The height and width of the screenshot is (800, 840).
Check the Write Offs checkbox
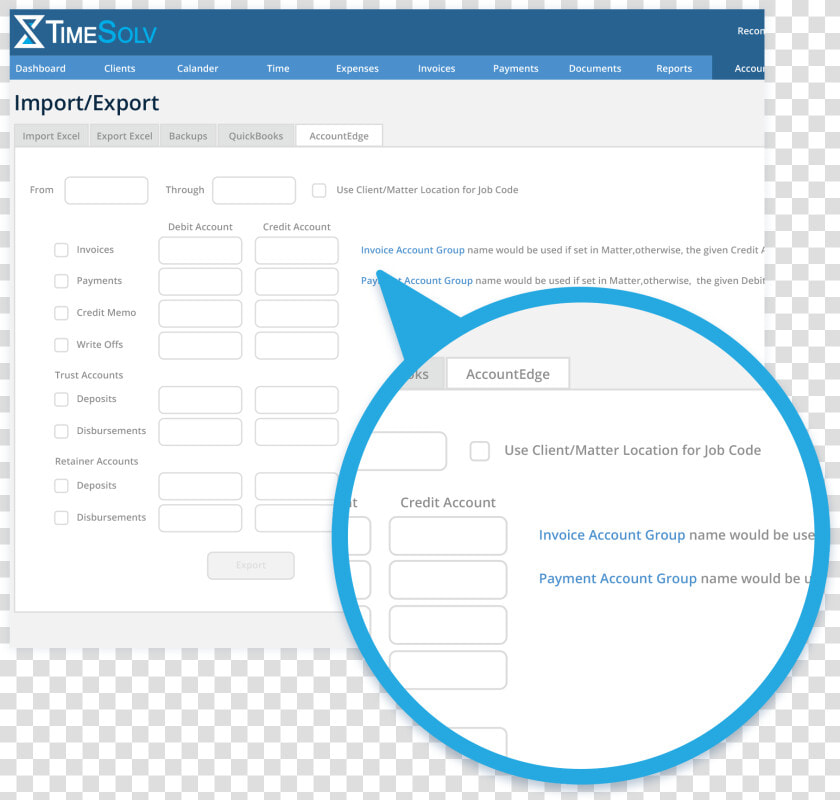click(62, 345)
